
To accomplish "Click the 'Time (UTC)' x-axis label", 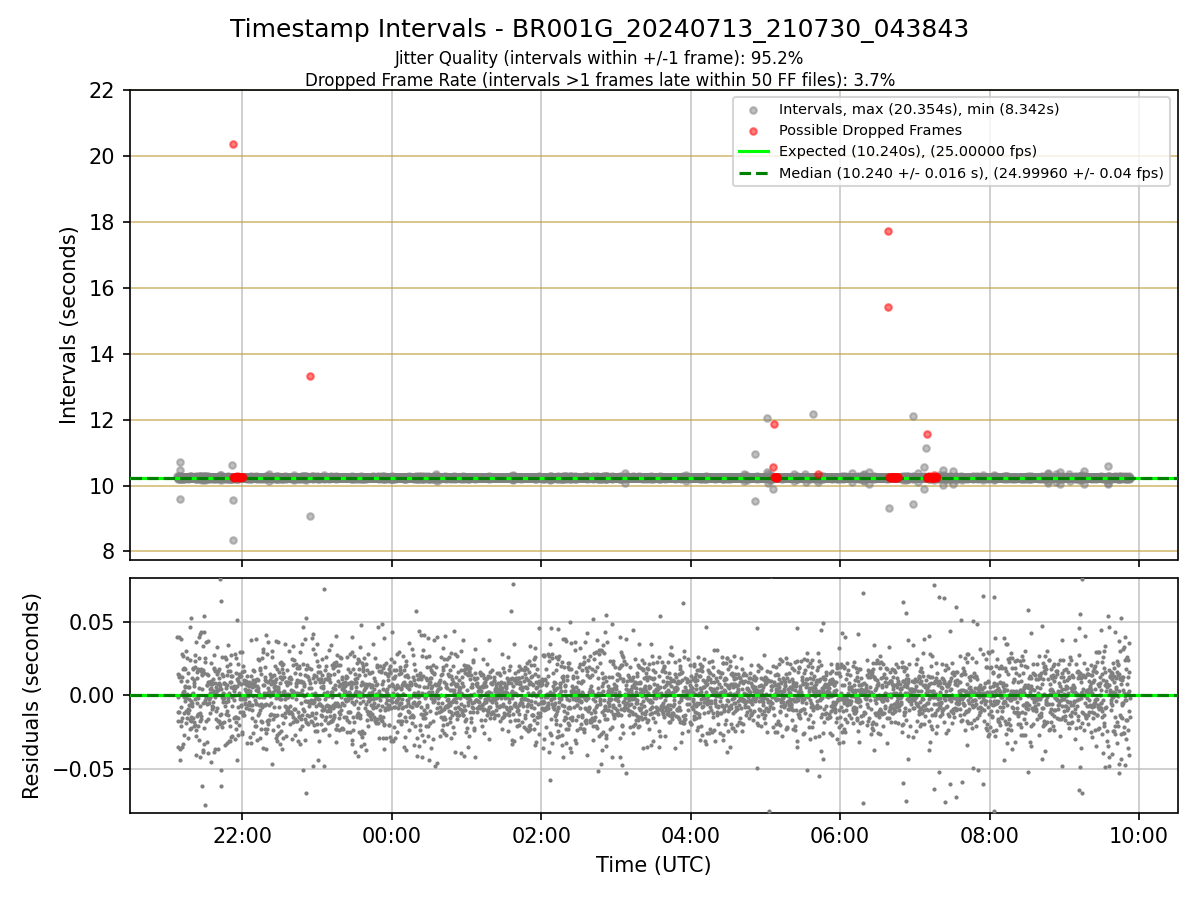I will pos(653,865).
